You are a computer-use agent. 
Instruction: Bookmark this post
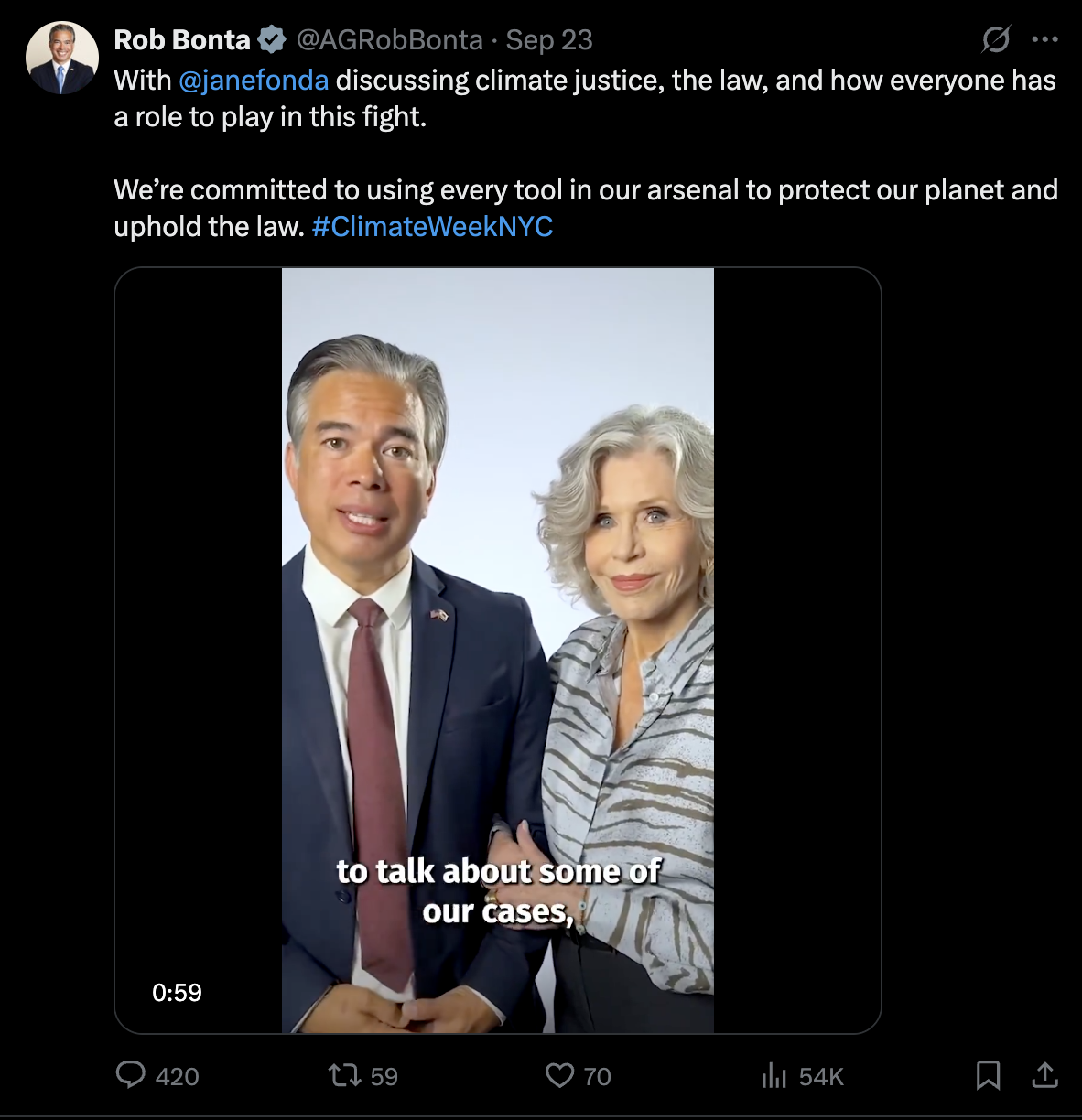point(988,1074)
